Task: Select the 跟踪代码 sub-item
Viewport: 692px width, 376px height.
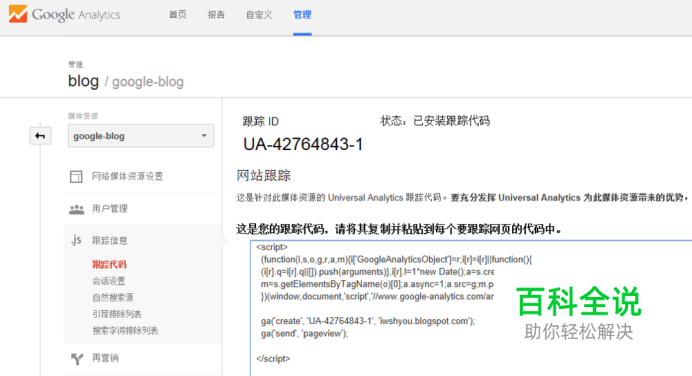Action: coord(109,264)
